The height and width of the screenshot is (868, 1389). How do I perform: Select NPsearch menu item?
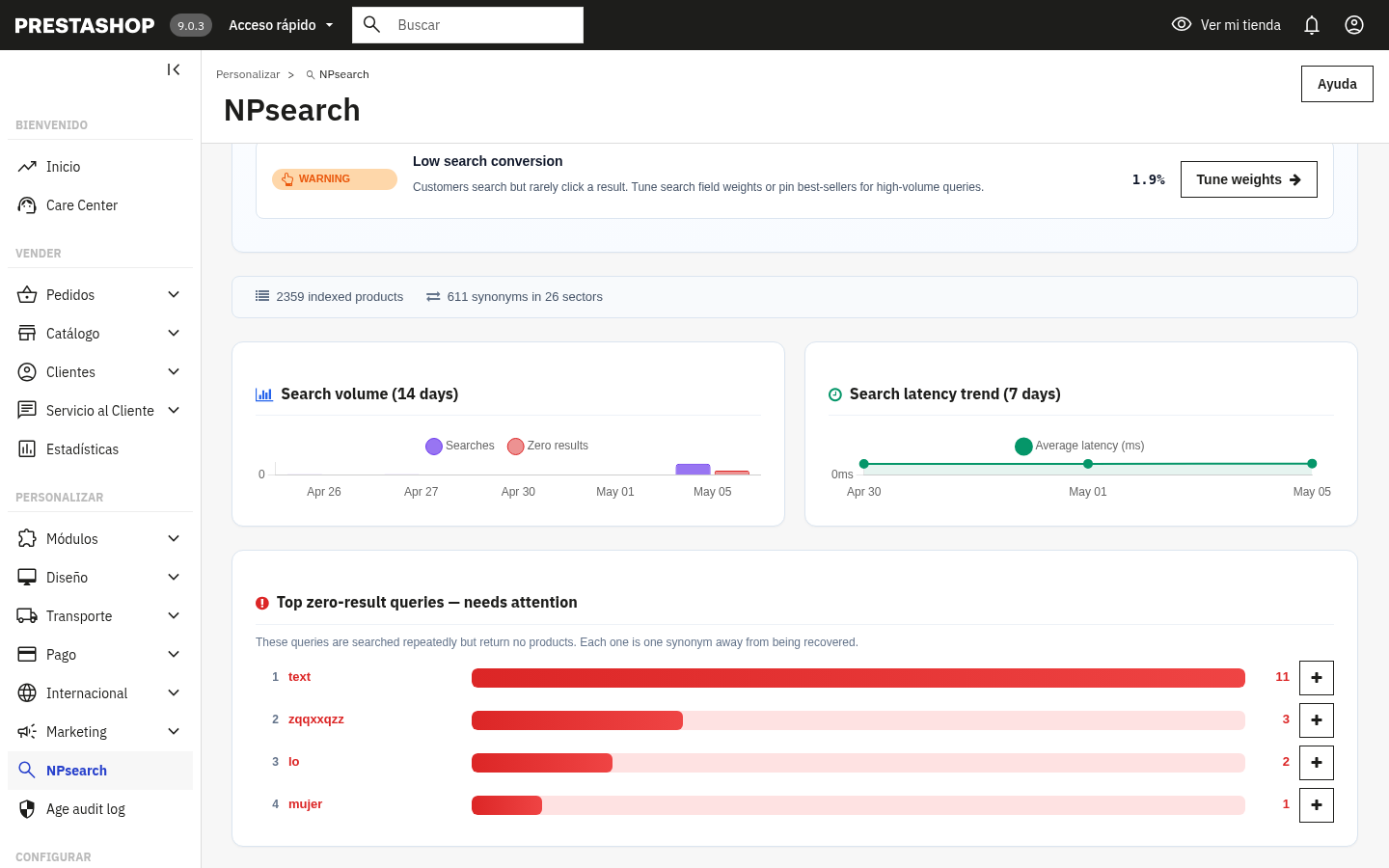pos(100,771)
